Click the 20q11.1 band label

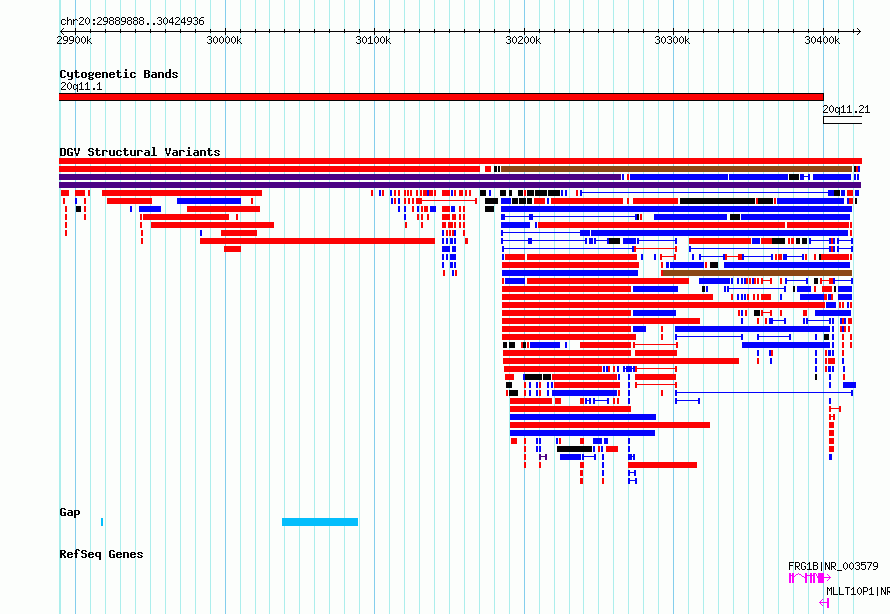[x=81, y=86]
